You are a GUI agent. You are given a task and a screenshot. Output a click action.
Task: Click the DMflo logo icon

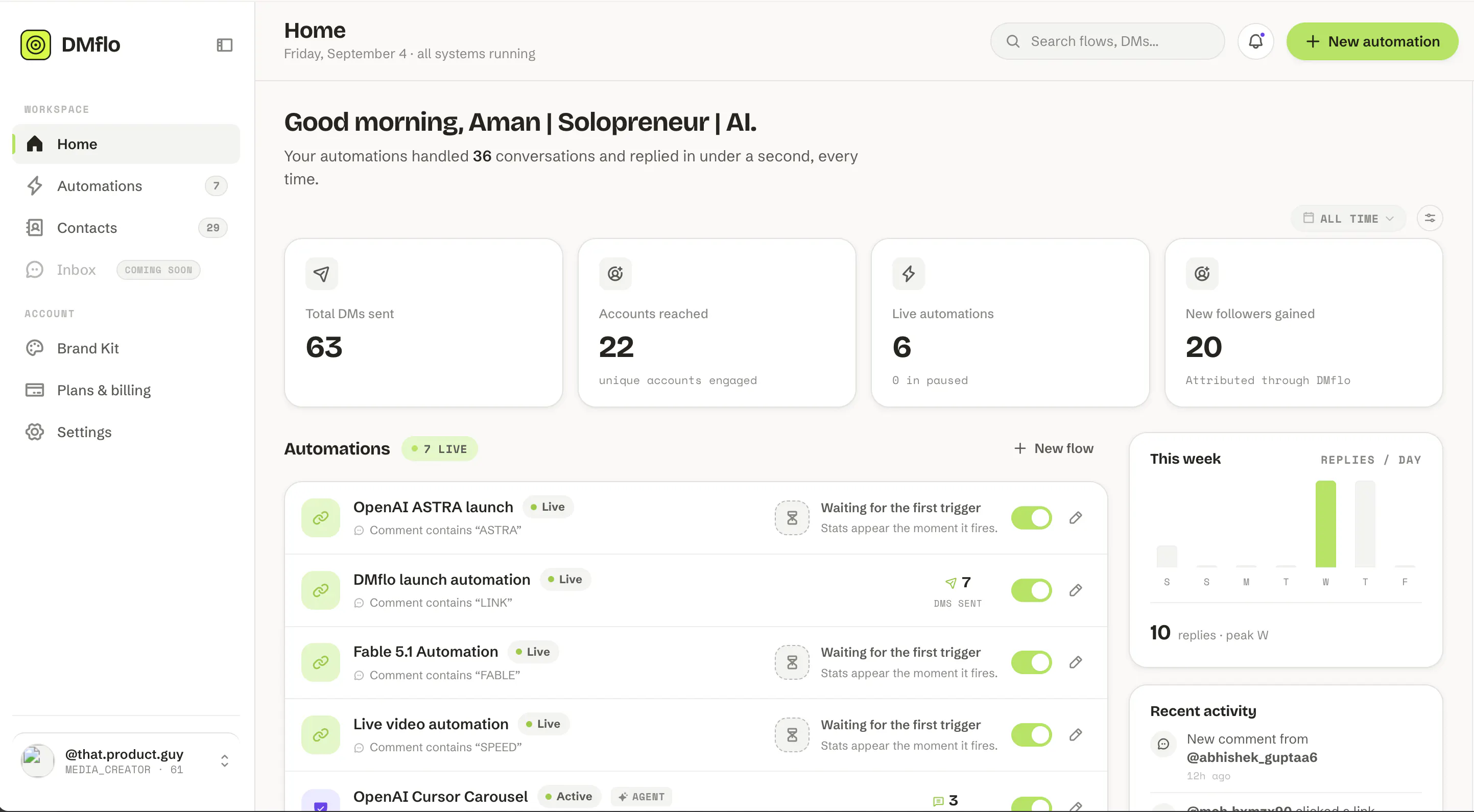coord(35,44)
